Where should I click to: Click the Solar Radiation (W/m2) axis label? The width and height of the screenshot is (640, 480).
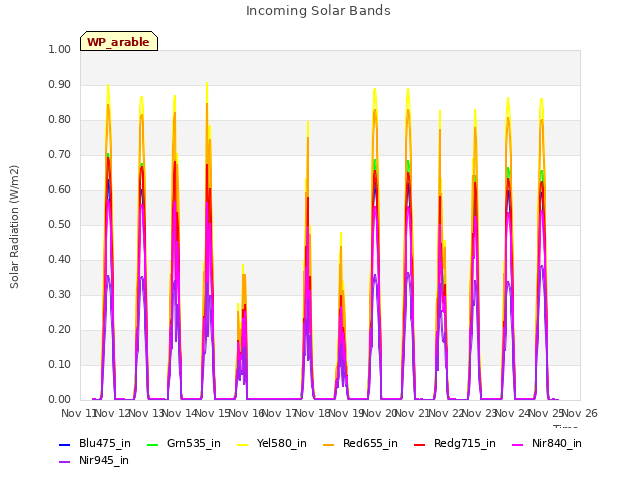click(x=14, y=227)
